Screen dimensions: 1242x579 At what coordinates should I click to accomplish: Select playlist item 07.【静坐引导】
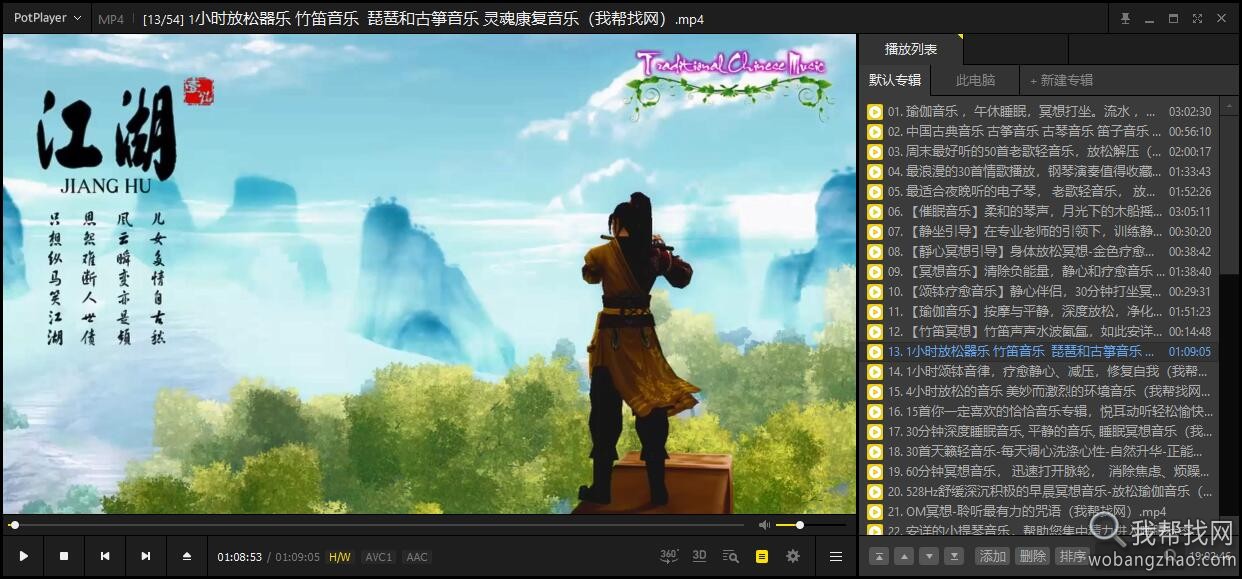1039,231
